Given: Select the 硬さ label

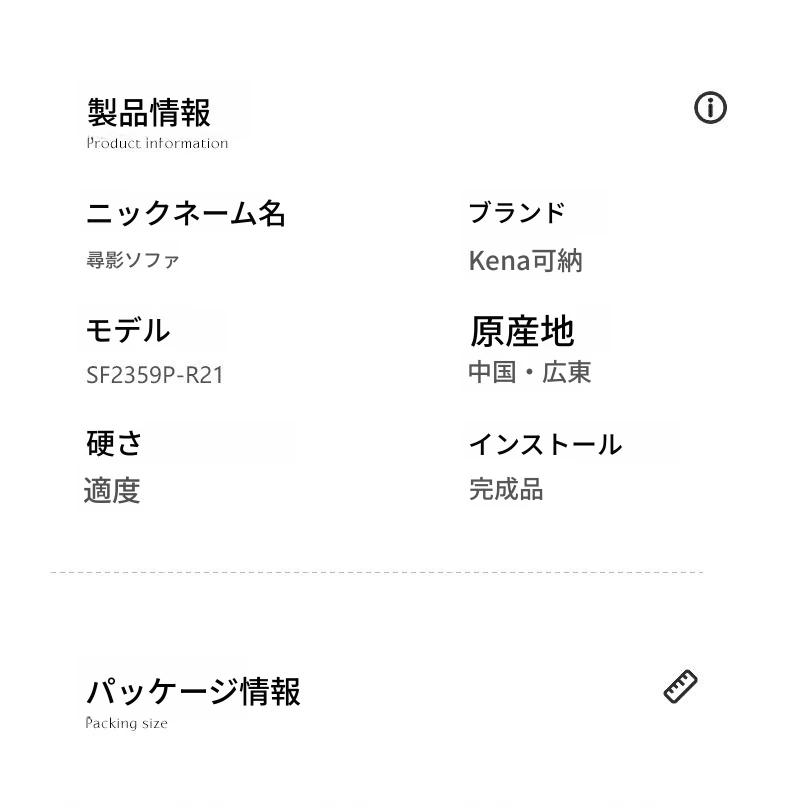Looking at the screenshot, I should [x=114, y=443].
